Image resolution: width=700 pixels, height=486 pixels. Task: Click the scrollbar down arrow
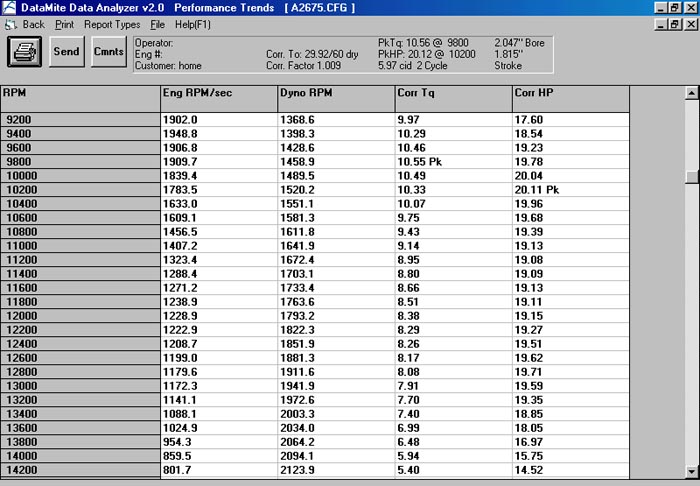coord(692,471)
